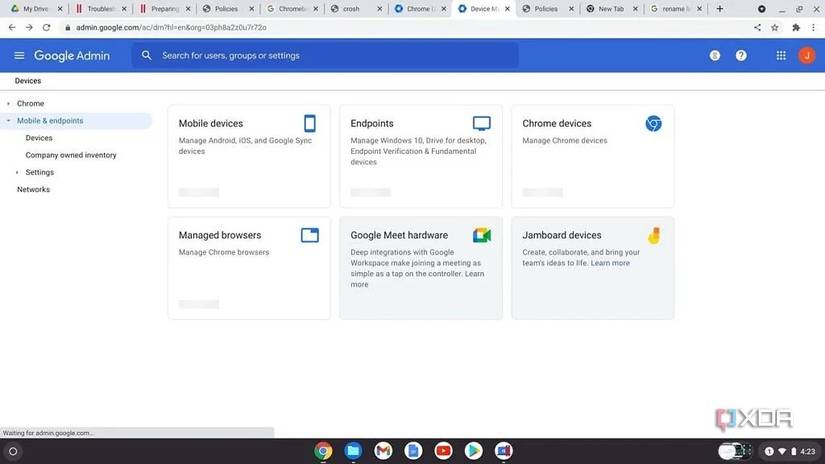Switch to the Preparing tab
Screen dimensions: 825x464
[164, 9]
